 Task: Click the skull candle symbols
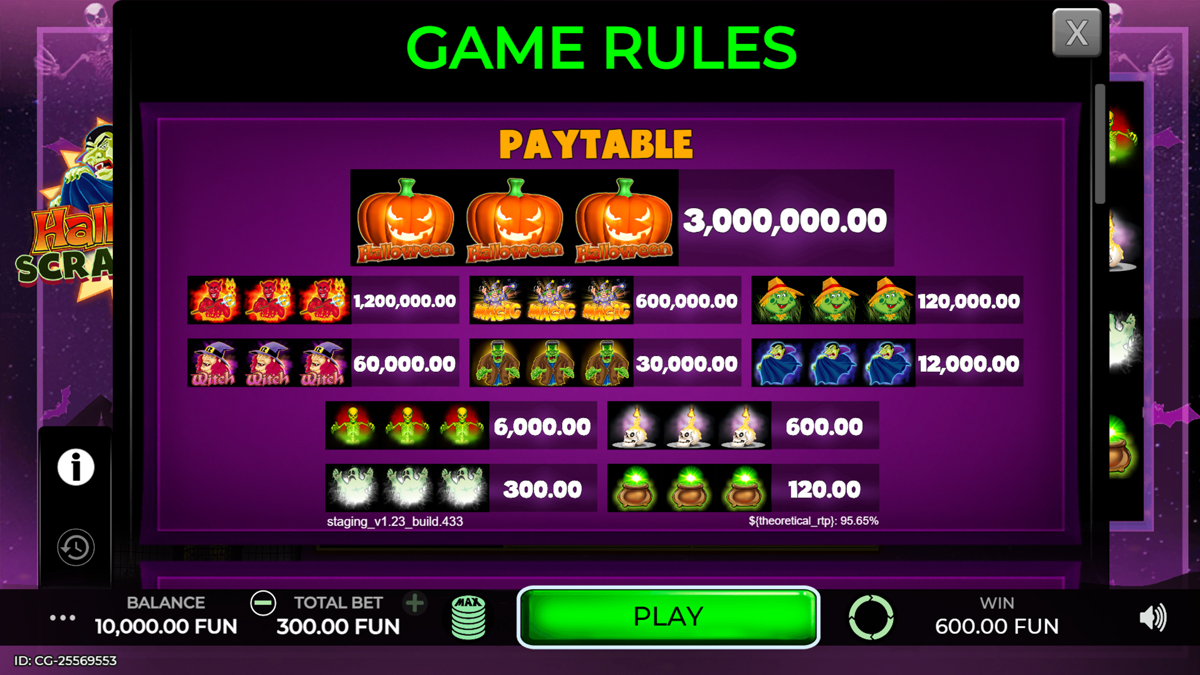690,426
